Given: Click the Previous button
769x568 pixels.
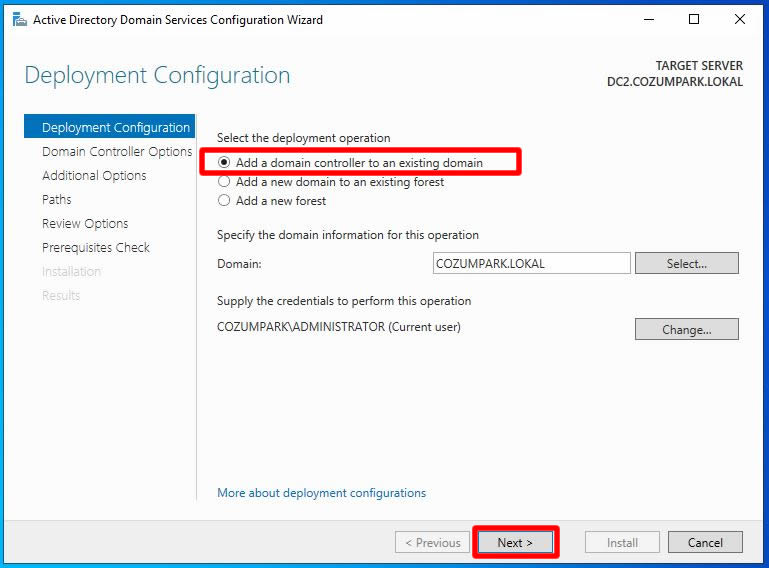Looking at the screenshot, I should (432, 543).
